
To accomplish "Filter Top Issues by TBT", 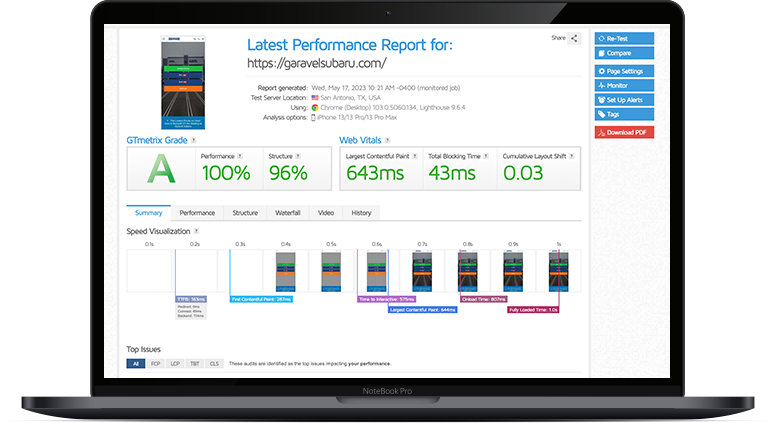I will point(194,364).
